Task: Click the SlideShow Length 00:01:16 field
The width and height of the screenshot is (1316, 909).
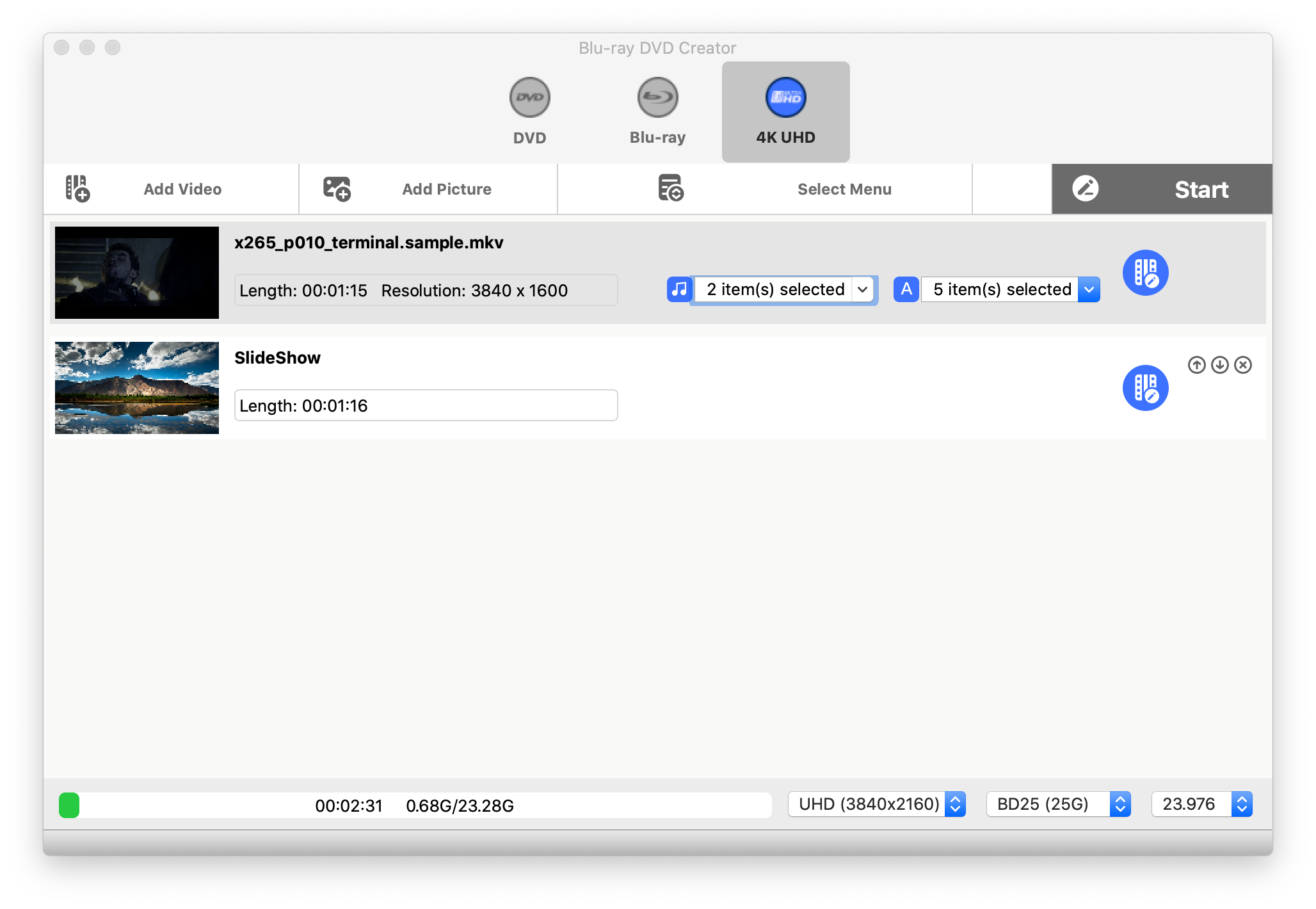Action: click(x=426, y=405)
